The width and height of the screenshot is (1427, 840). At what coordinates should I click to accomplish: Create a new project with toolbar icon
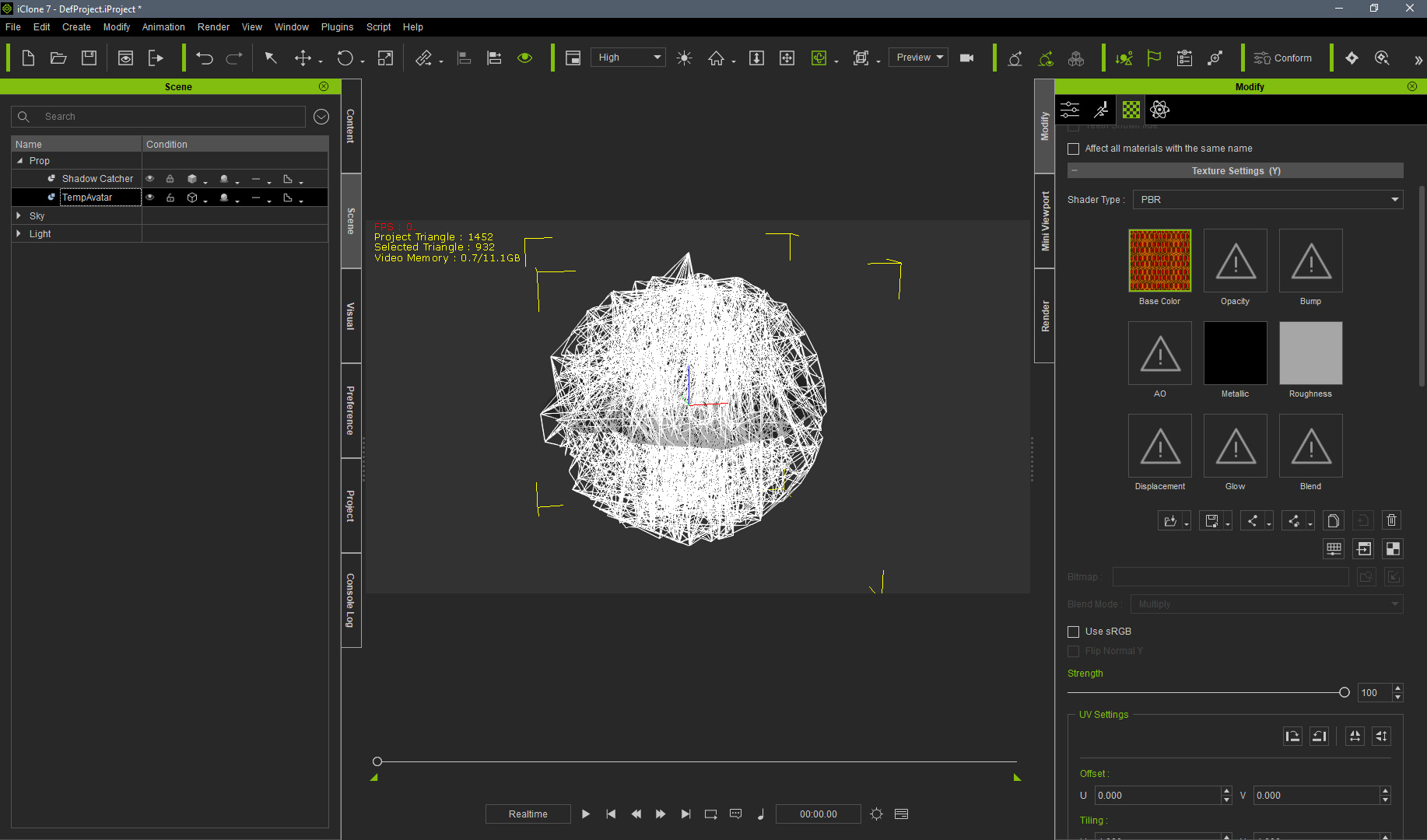coord(28,58)
